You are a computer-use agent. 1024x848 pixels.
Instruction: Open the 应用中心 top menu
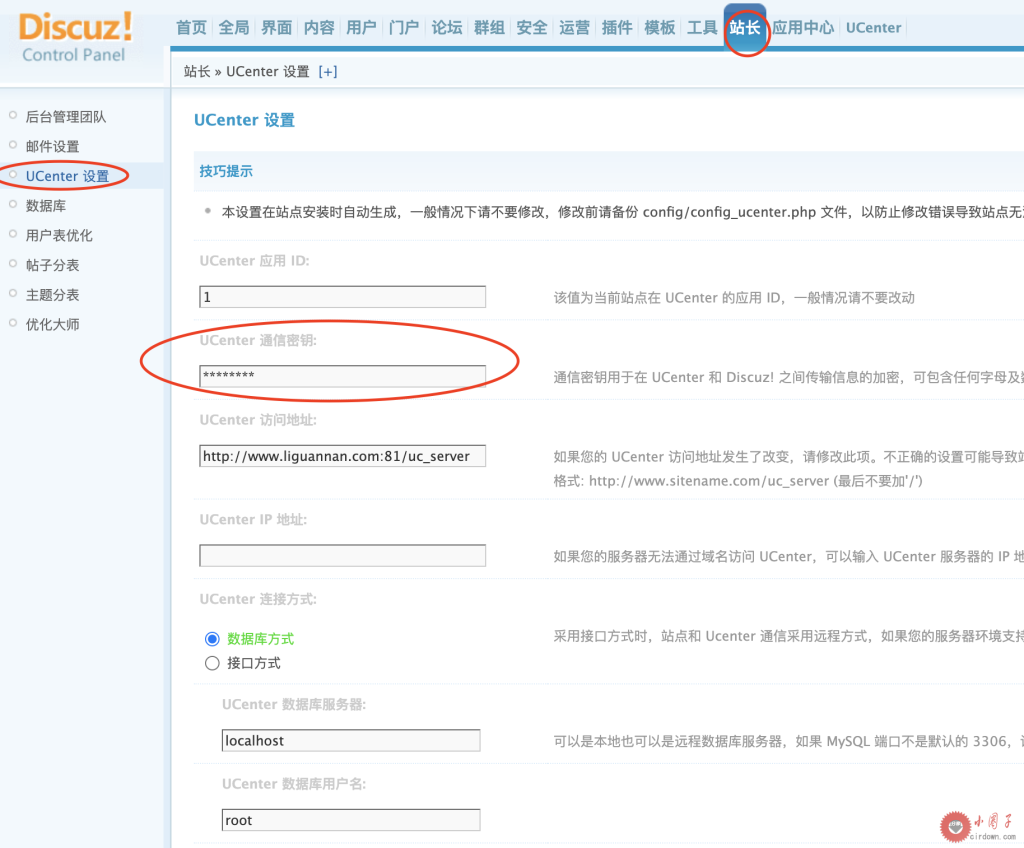(803, 27)
